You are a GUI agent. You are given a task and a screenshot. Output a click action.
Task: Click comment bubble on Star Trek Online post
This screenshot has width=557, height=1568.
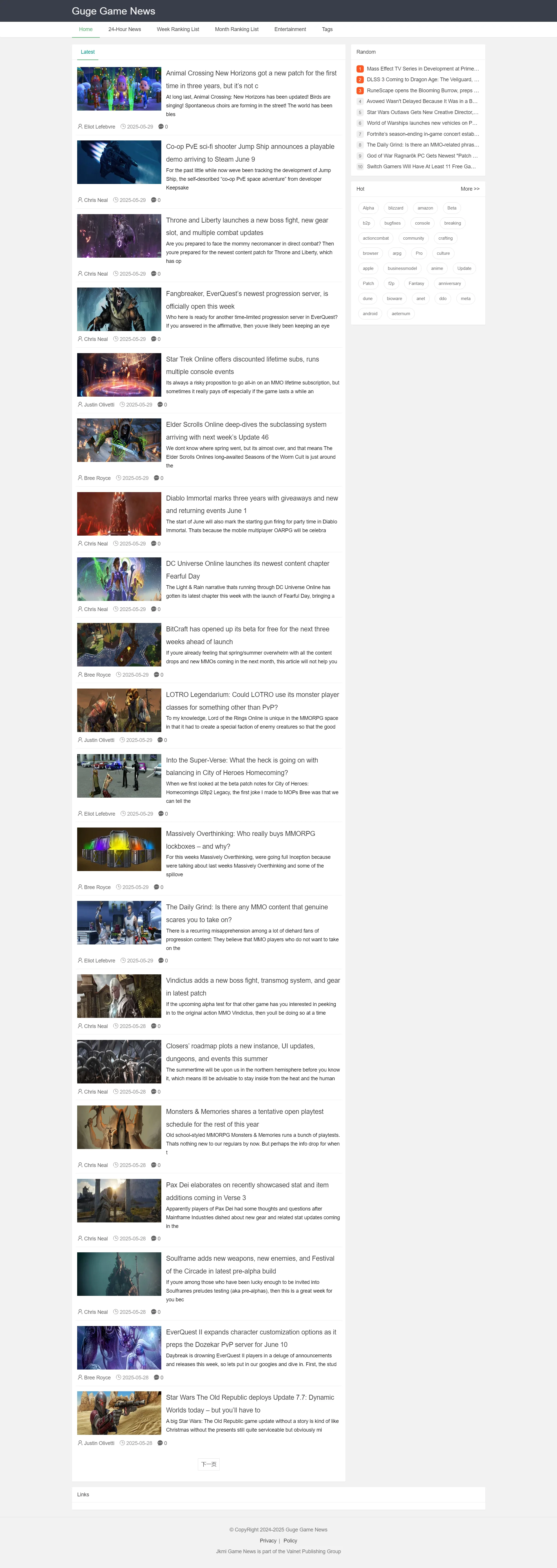pos(160,405)
